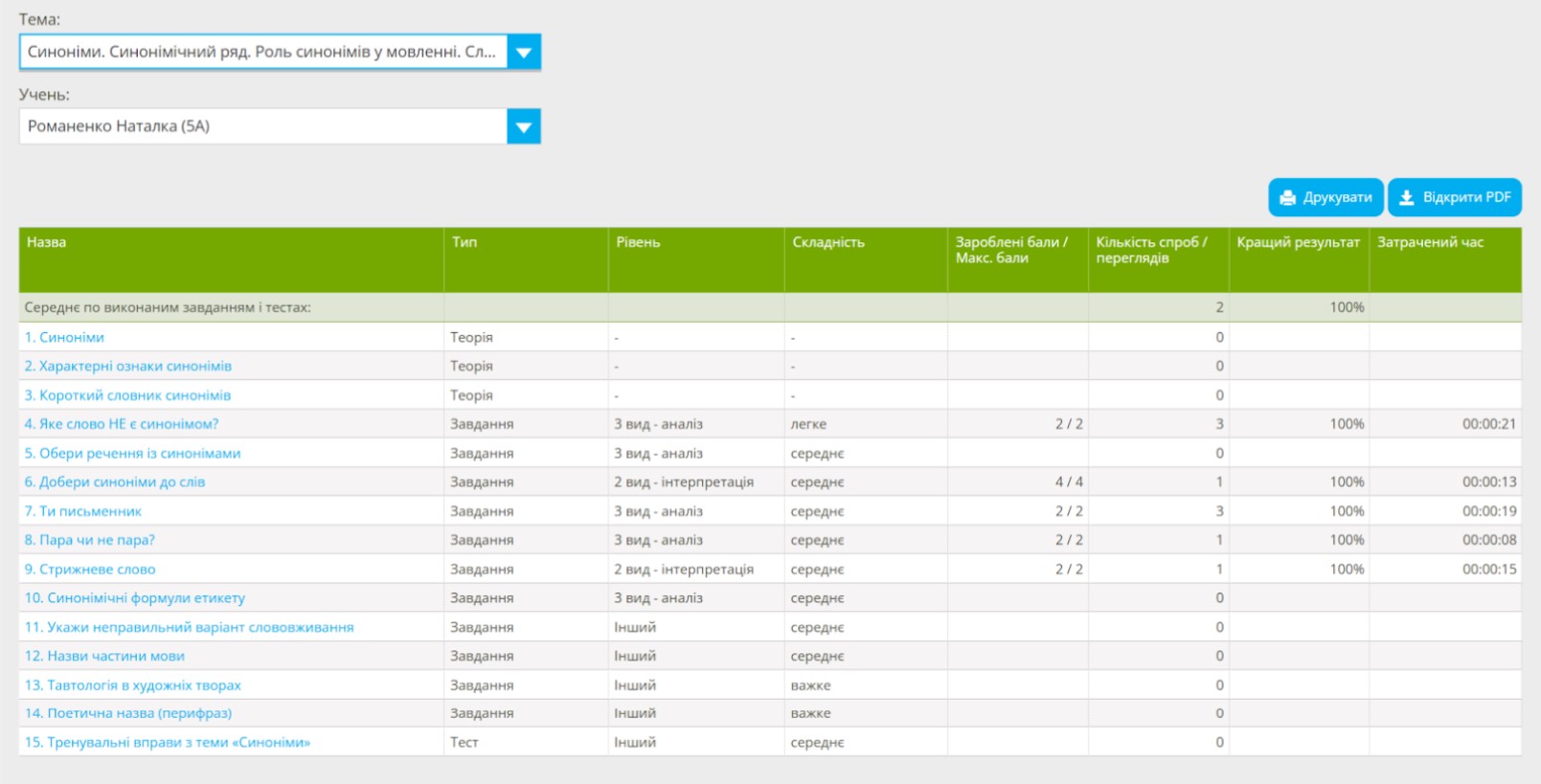The width and height of the screenshot is (1541, 784).
Task: Open the link 1. Синоніми
Action: point(64,337)
